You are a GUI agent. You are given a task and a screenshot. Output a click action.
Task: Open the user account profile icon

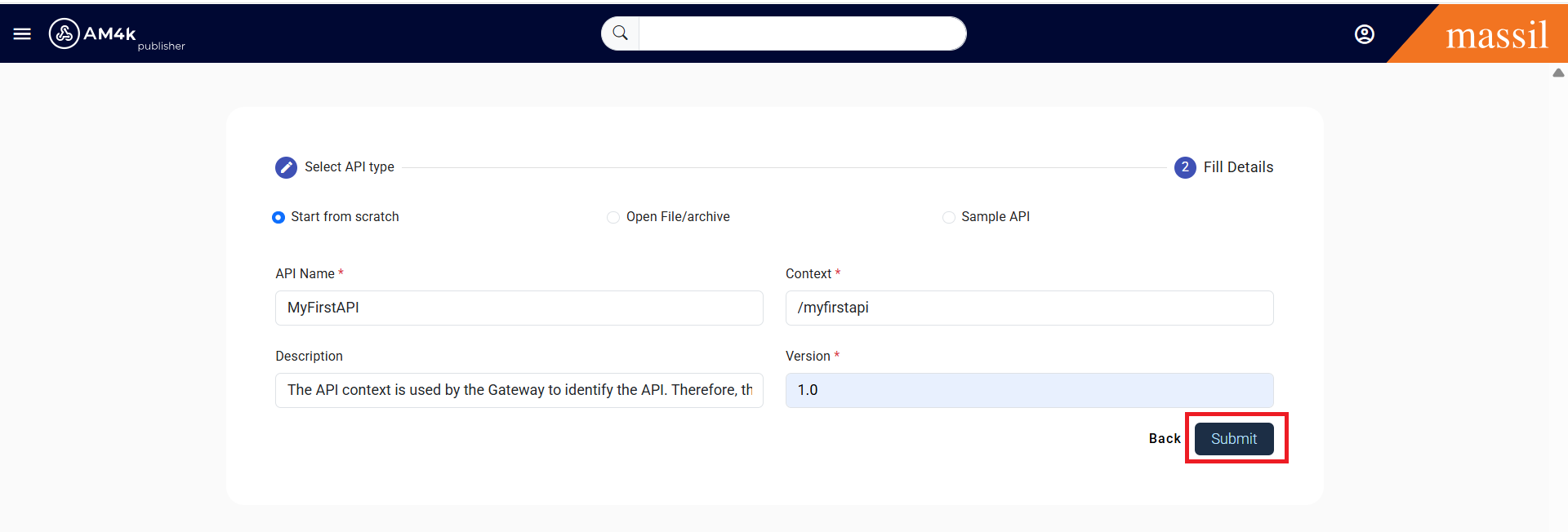tap(1364, 34)
